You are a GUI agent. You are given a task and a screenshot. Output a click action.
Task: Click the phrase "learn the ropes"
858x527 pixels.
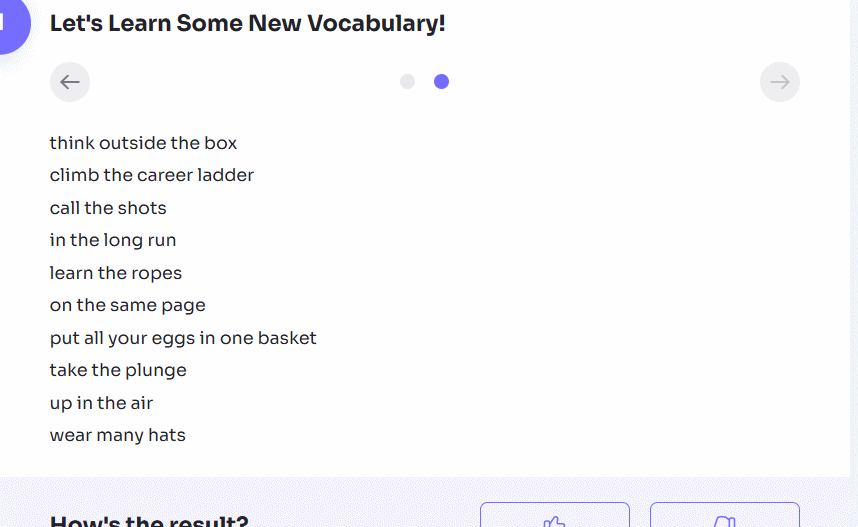[116, 273]
